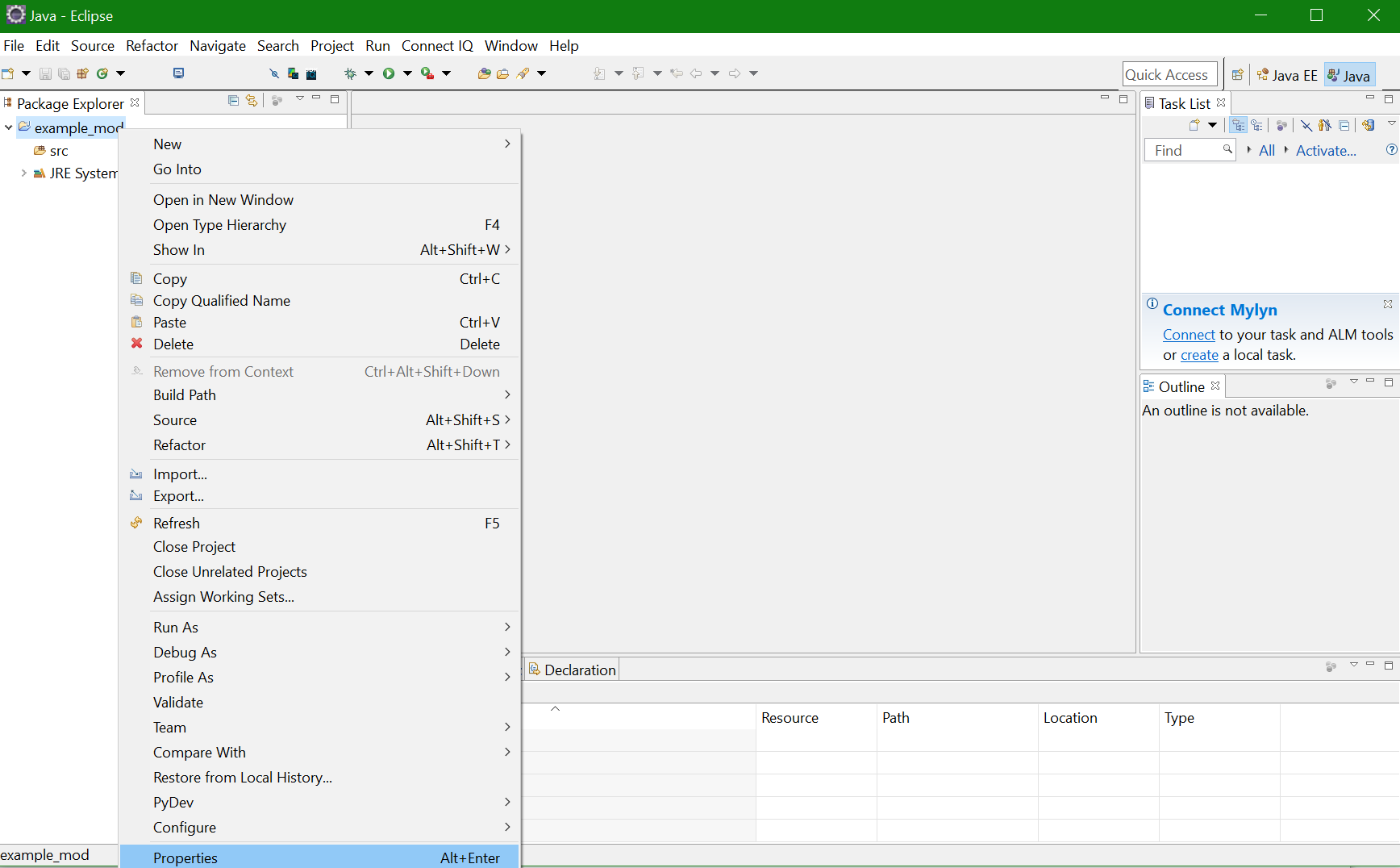
Task: Open the New Task dropdown arrow
Action: point(1212,125)
